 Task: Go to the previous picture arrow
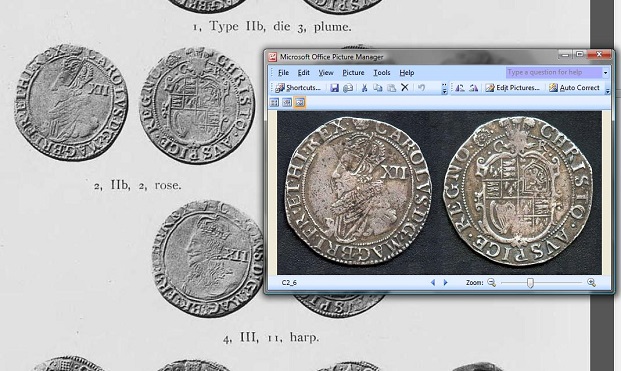[x=433, y=282]
